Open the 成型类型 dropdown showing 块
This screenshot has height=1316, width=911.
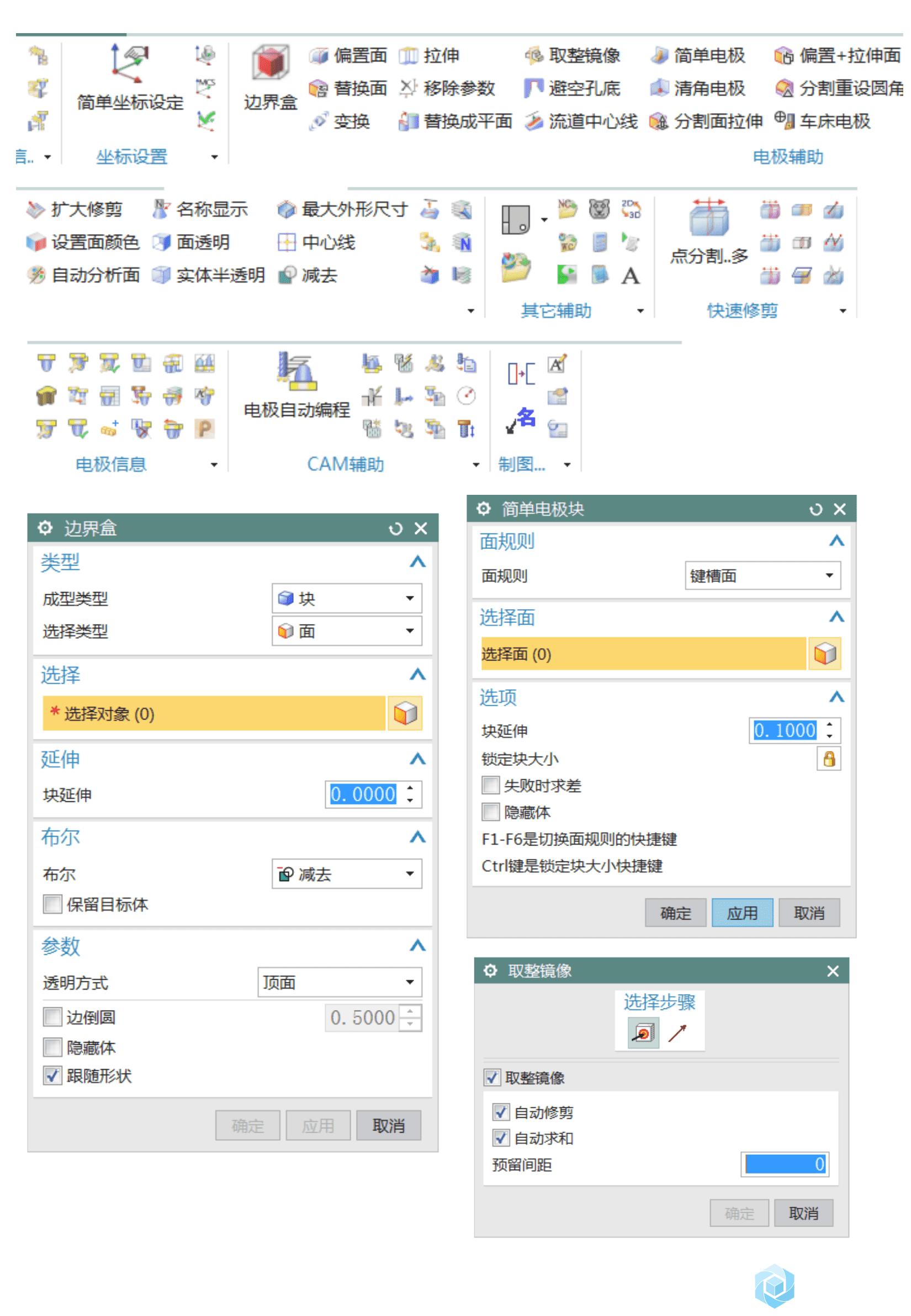tap(347, 598)
